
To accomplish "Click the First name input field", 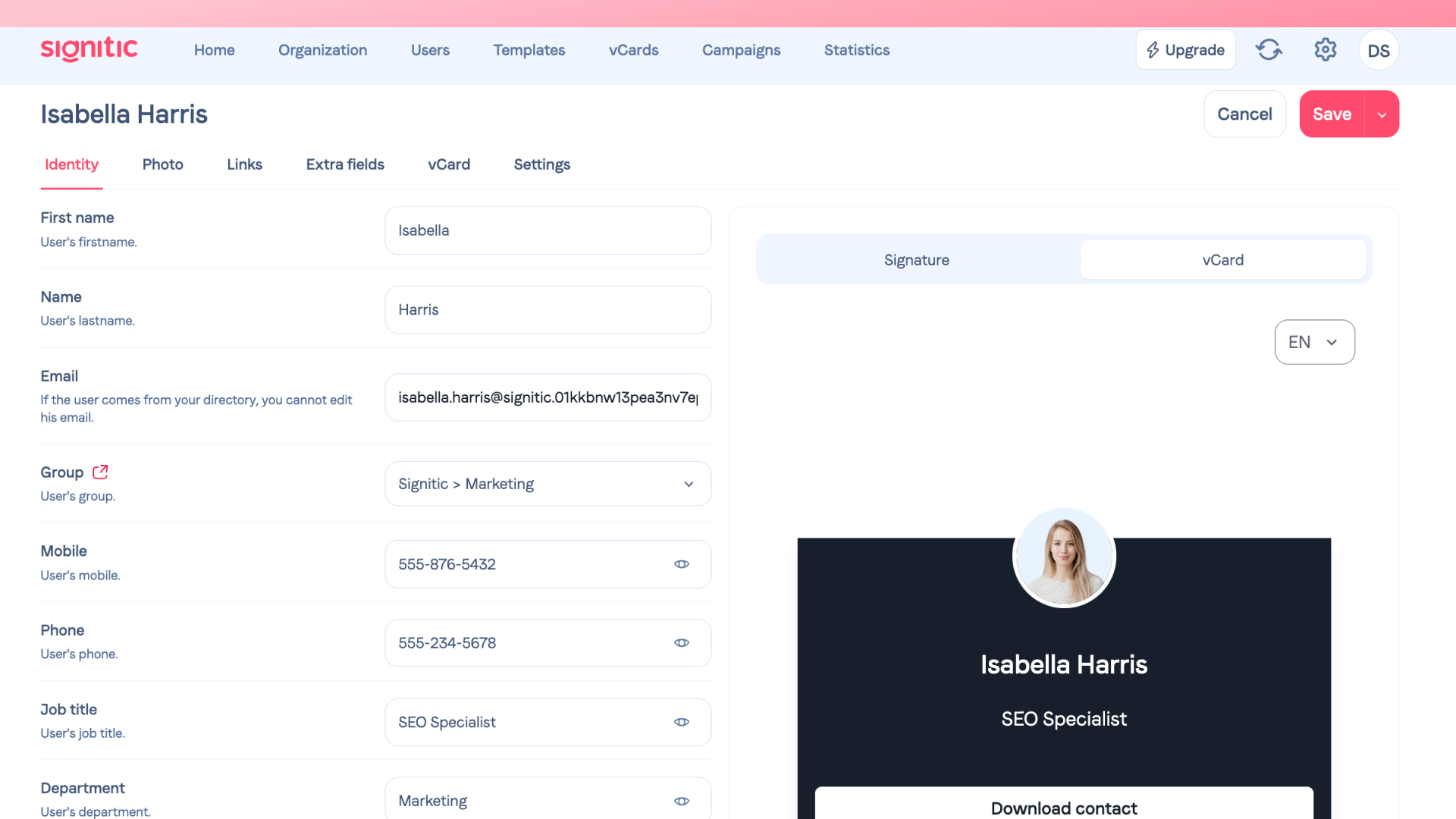I will click(x=548, y=231).
